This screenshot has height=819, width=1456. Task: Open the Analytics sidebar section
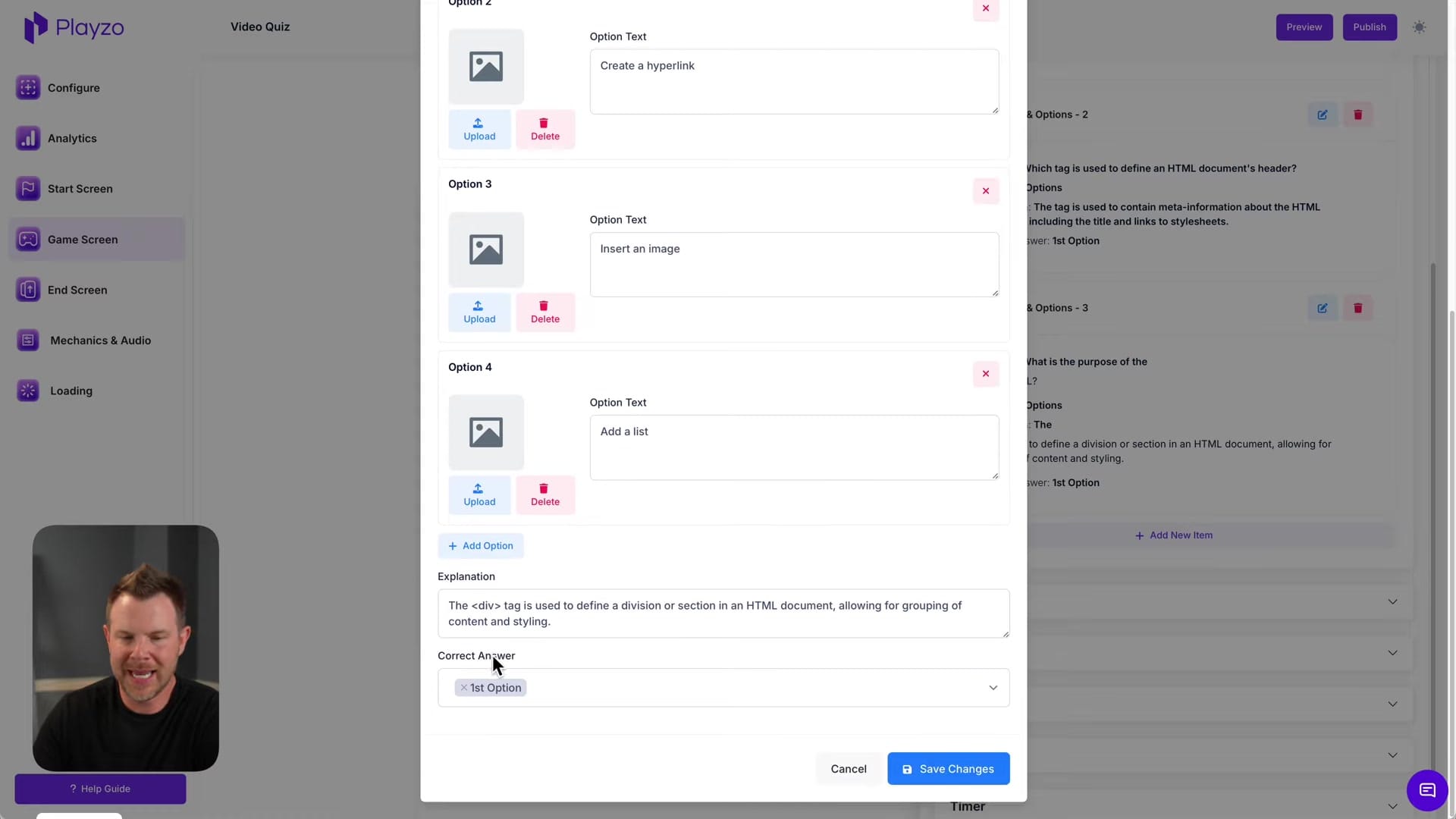pos(96,138)
